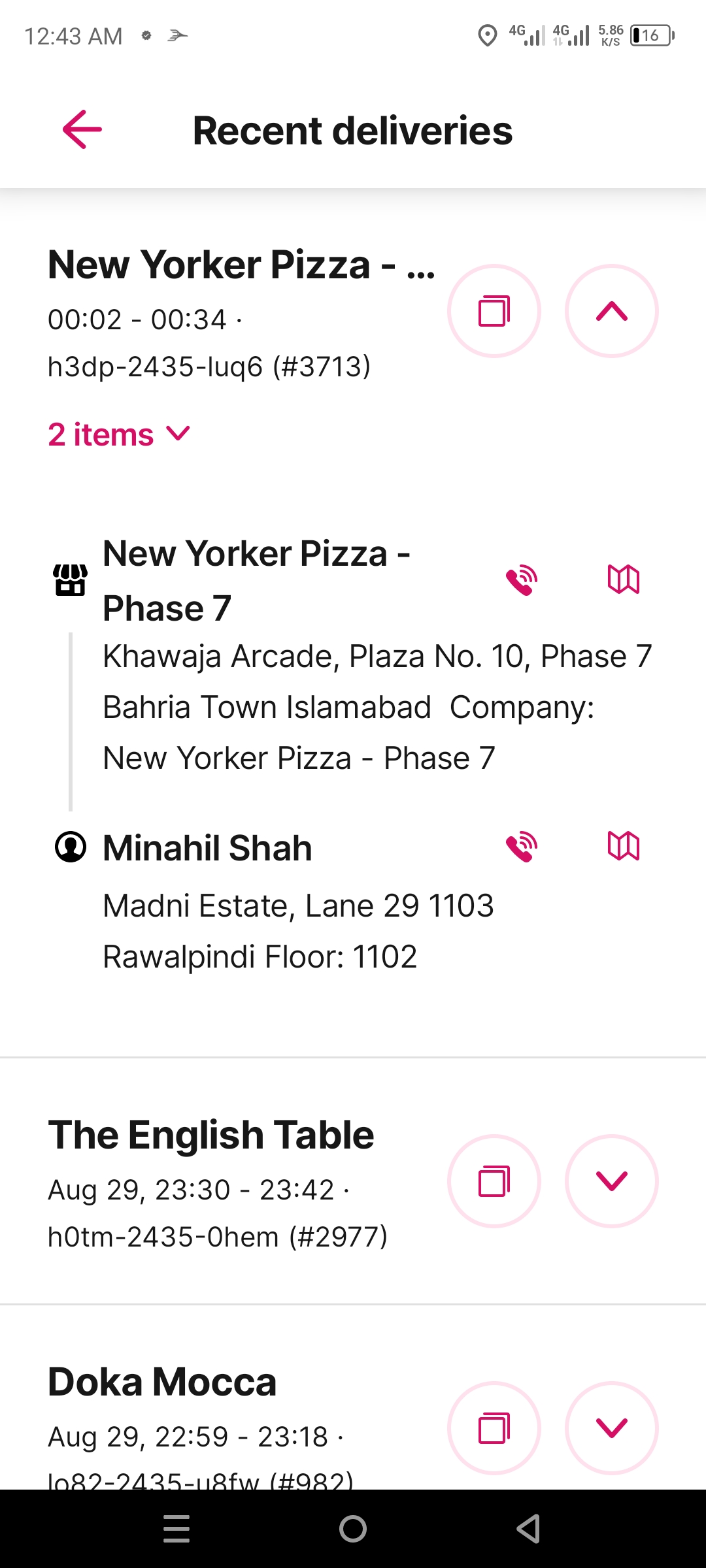Viewport: 706px width, 1568px height.
Task: Expand the Doka Mocca delivery
Action: point(612,1428)
